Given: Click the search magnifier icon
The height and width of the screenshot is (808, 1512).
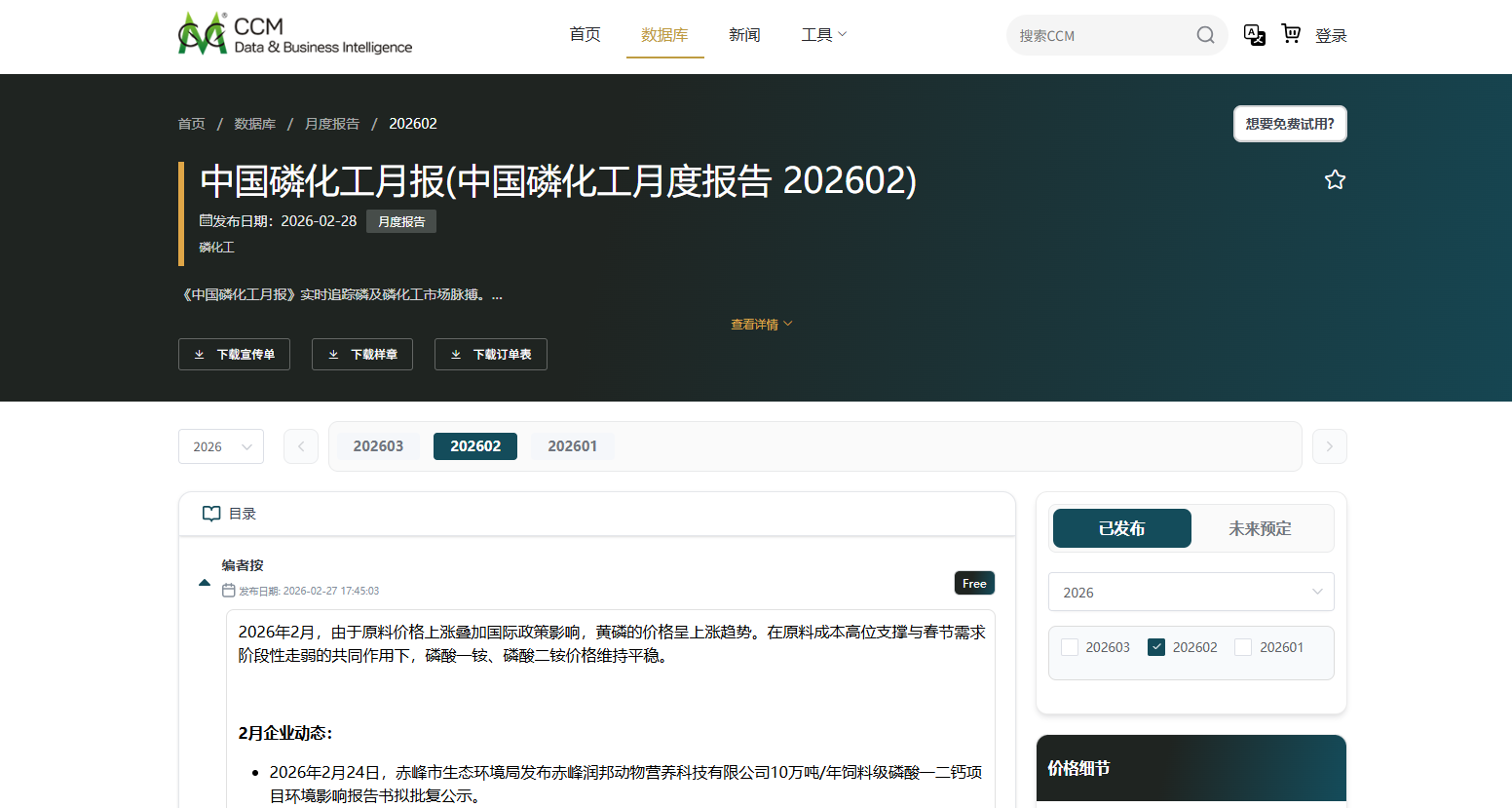Looking at the screenshot, I should pos(1205,34).
